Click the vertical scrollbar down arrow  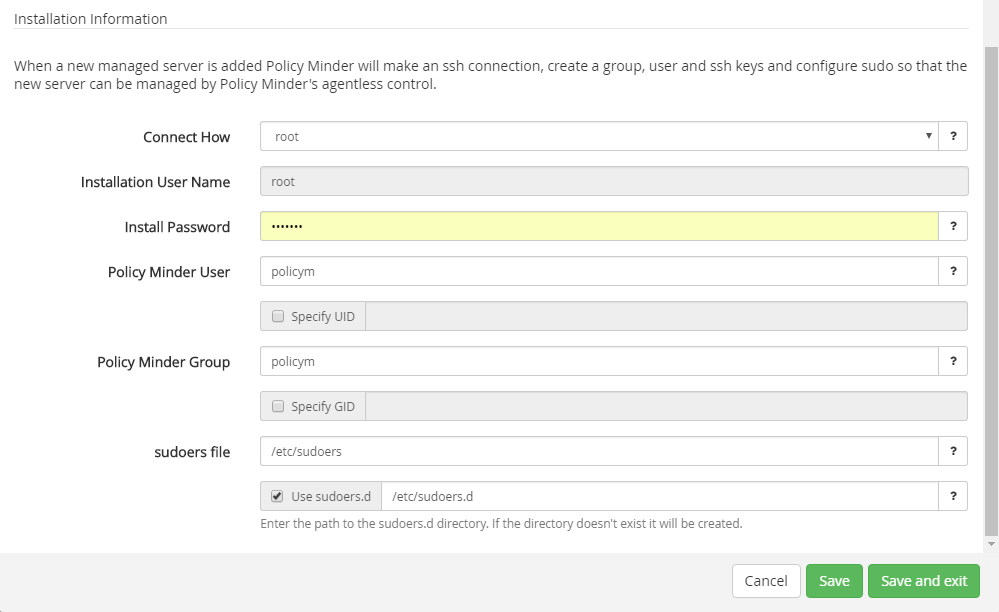click(x=991, y=544)
